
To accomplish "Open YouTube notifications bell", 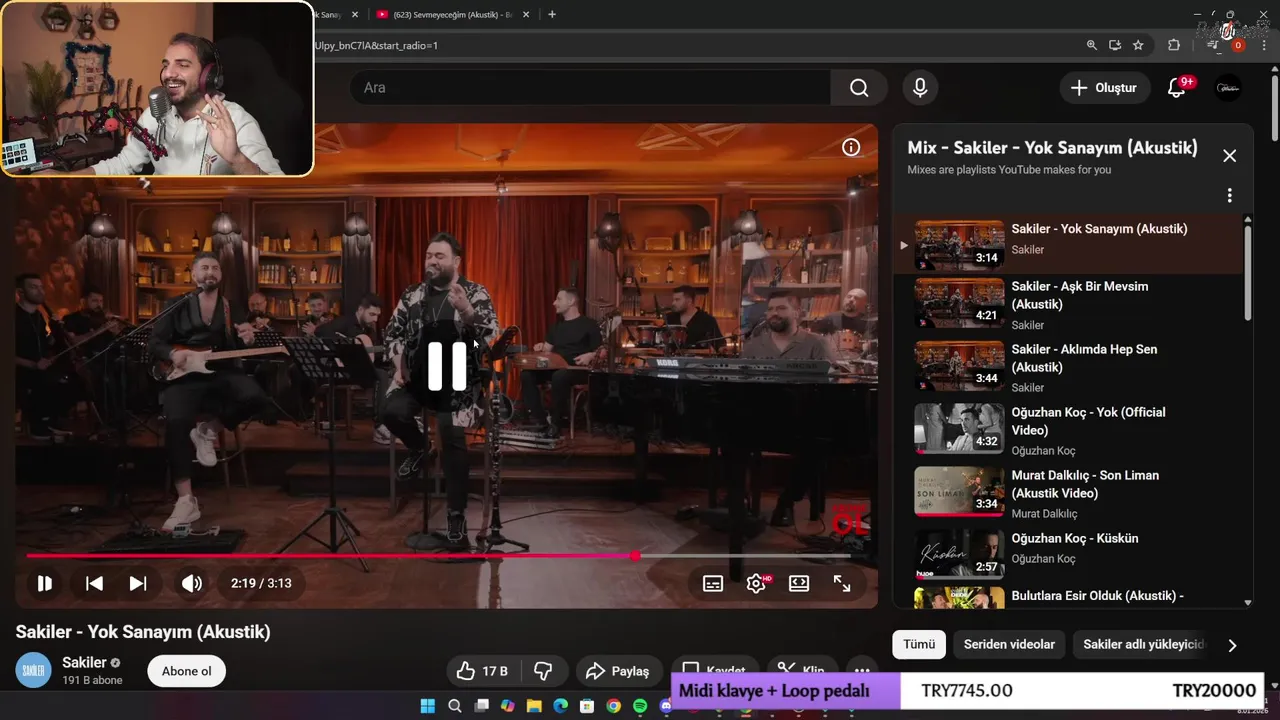I will tap(1177, 88).
